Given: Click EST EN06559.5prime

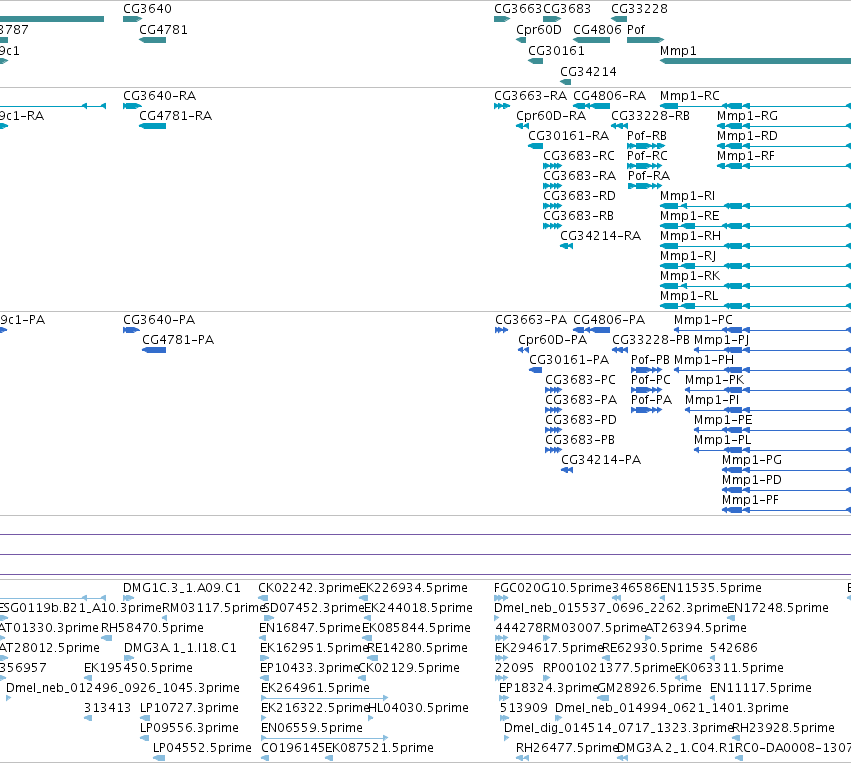Looking at the screenshot, I should tap(312, 728).
